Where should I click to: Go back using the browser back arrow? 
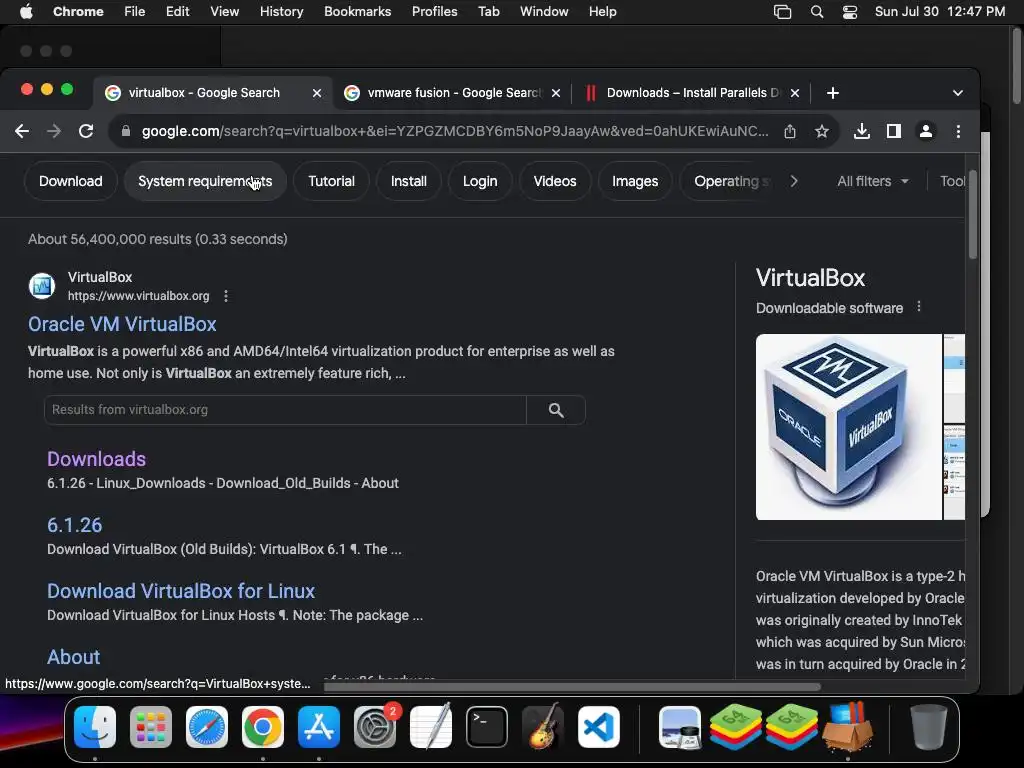(x=22, y=131)
